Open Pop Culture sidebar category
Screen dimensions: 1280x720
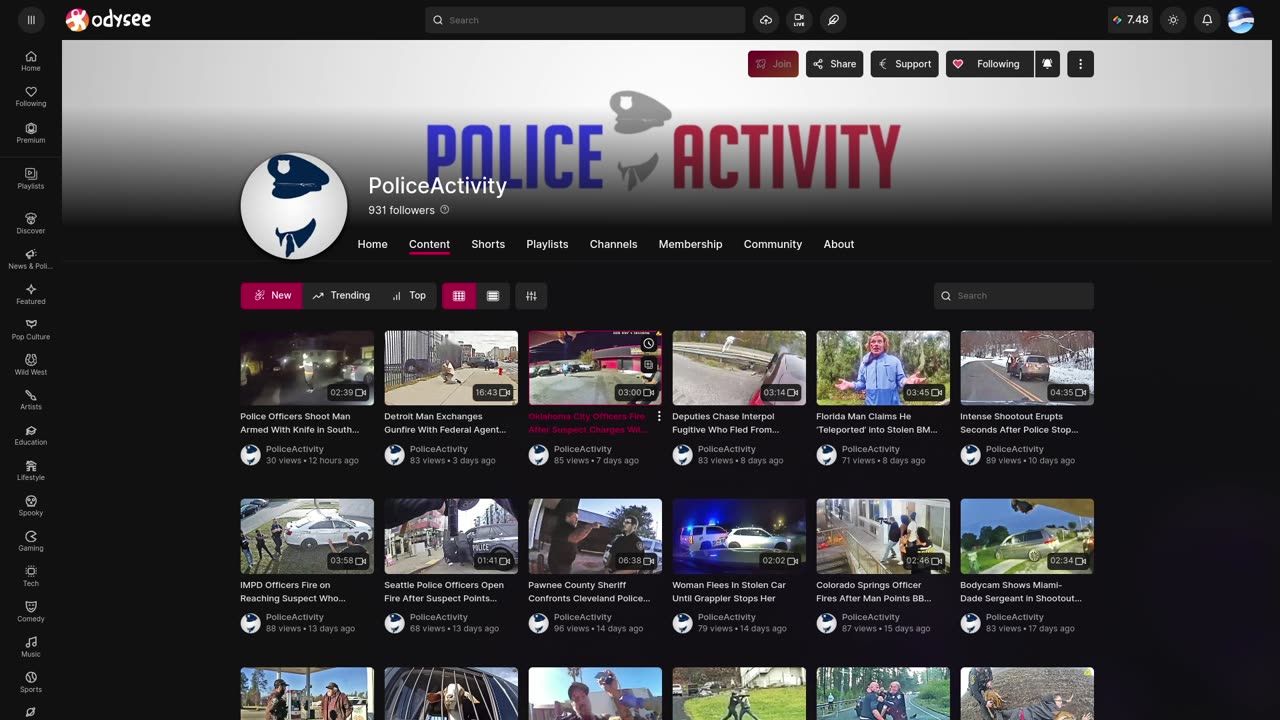(x=31, y=330)
